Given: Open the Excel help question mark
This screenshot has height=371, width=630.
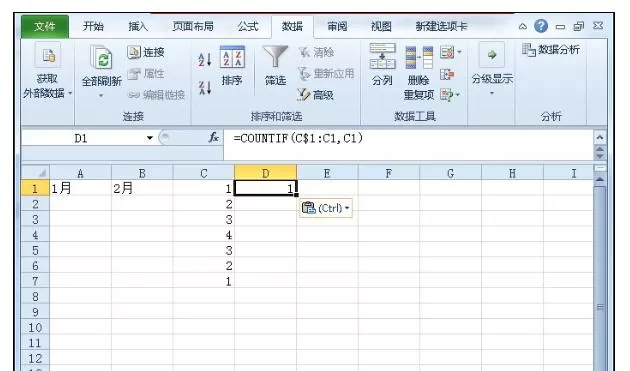Looking at the screenshot, I should pos(541,26).
